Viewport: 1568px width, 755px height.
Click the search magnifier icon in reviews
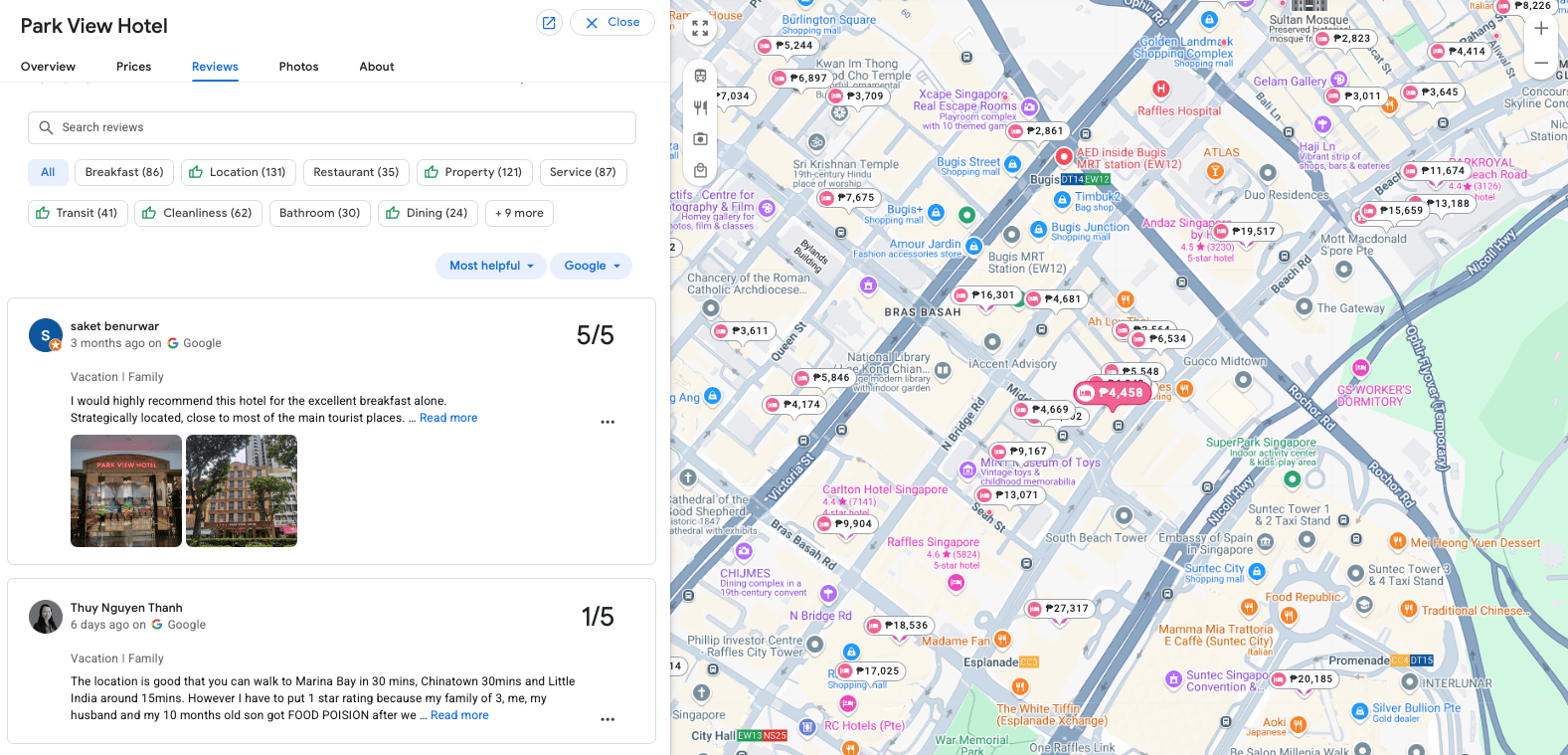pyautogui.click(x=46, y=127)
